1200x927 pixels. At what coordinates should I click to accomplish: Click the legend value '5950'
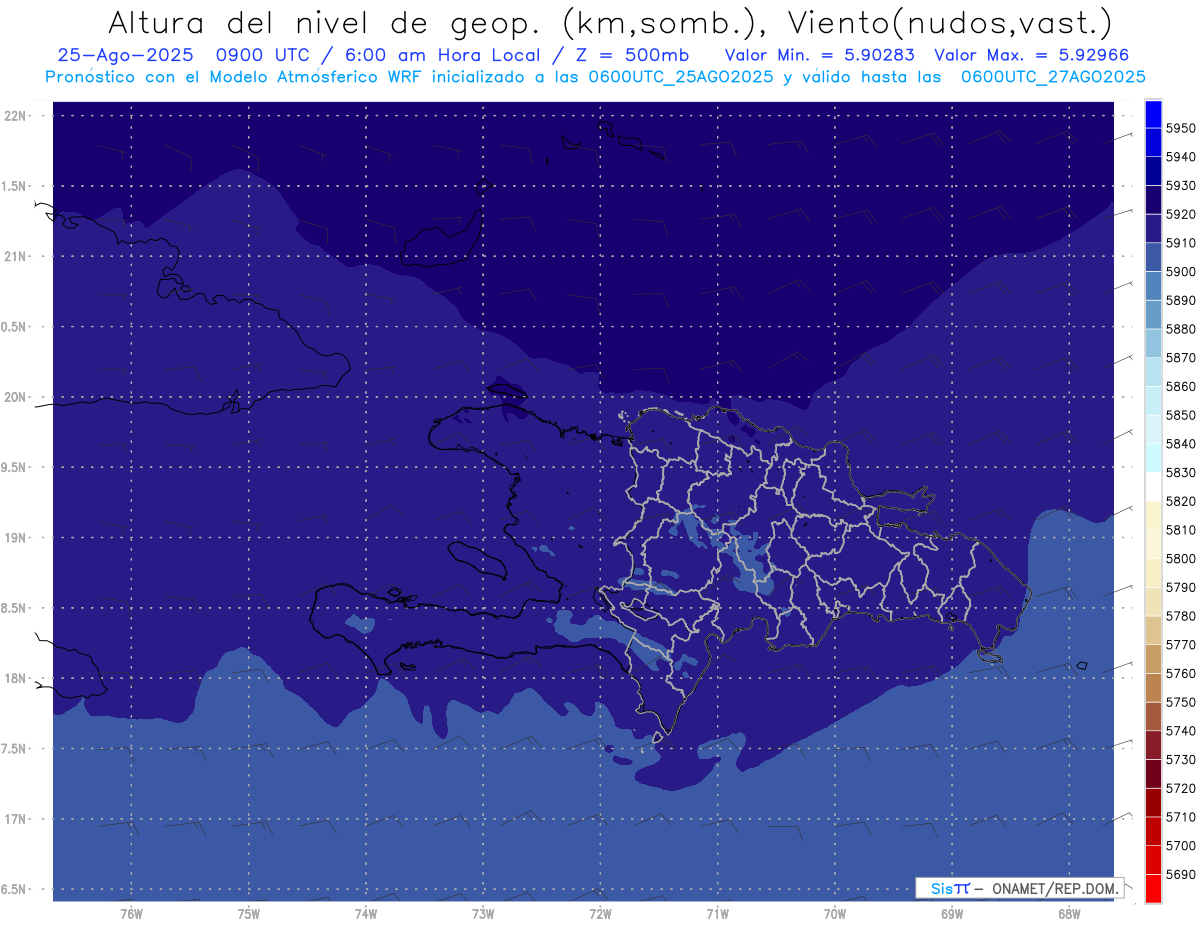[1180, 128]
